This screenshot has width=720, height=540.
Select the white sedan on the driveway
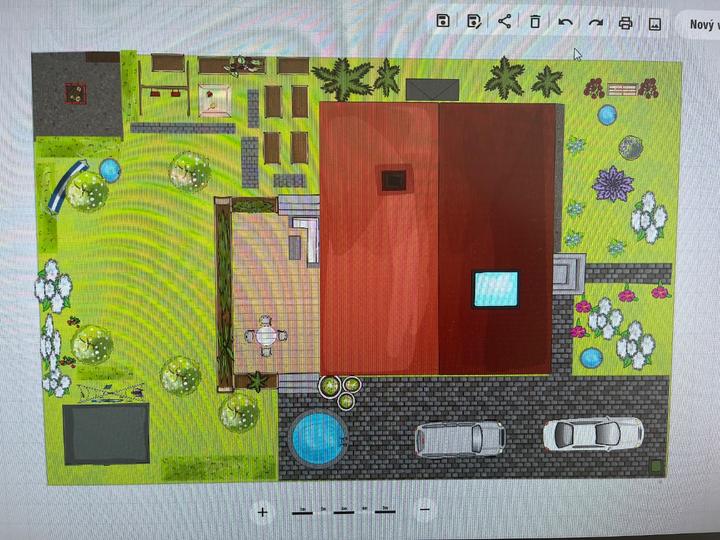click(592, 433)
